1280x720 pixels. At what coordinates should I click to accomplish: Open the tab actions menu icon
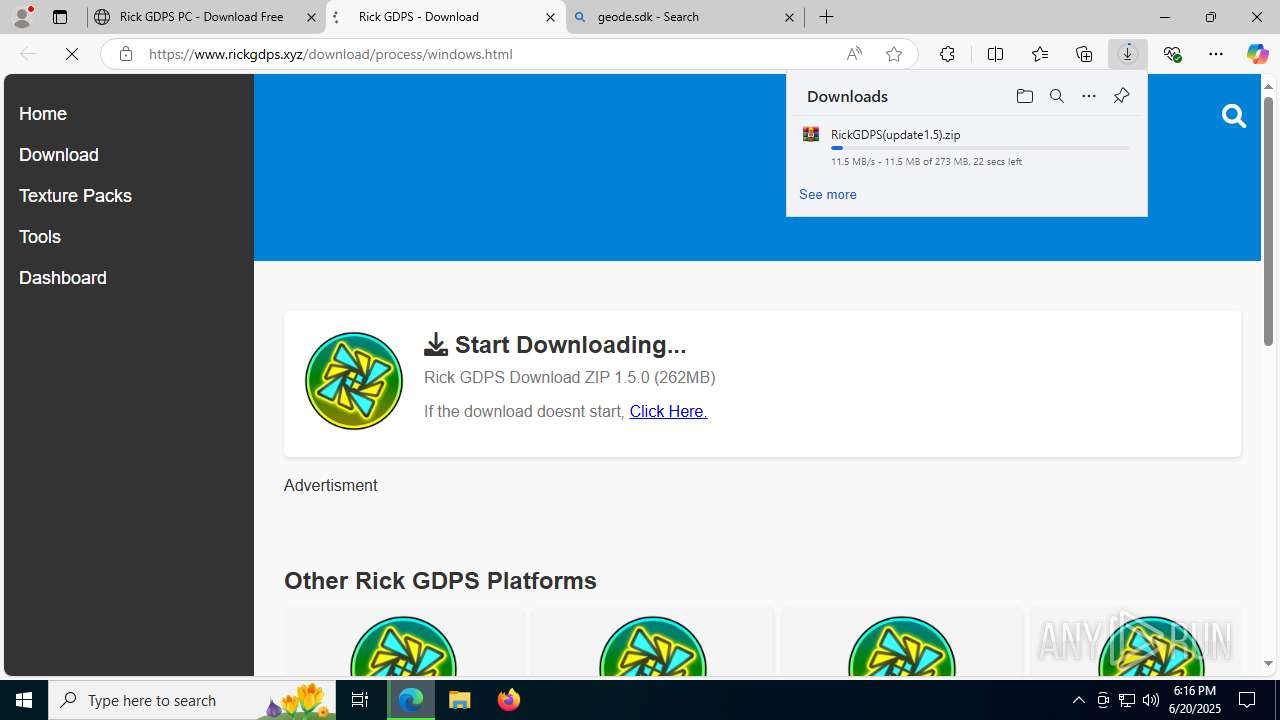tap(60, 17)
